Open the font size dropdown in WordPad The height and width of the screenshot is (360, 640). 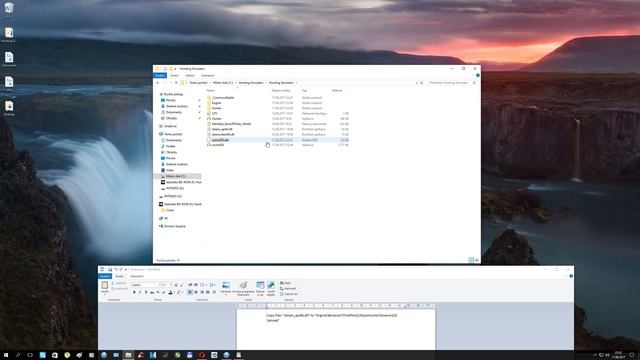(x=170, y=284)
